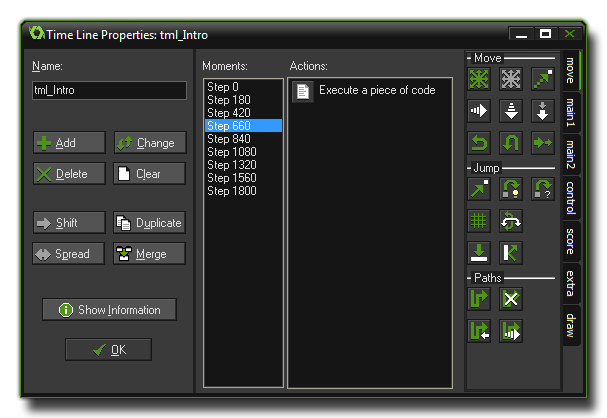Click the Duplicate button
This screenshot has width=607, height=418.
(x=148, y=223)
